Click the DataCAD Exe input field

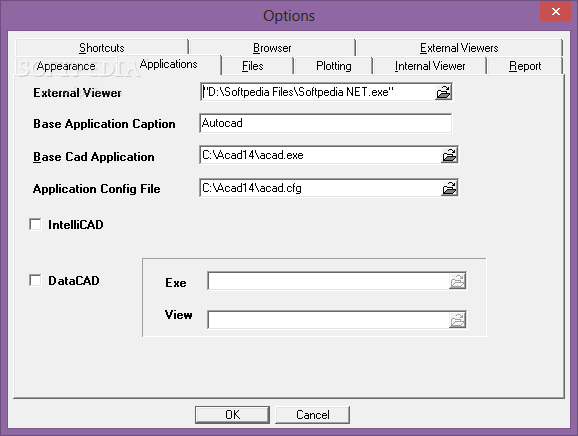click(328, 281)
